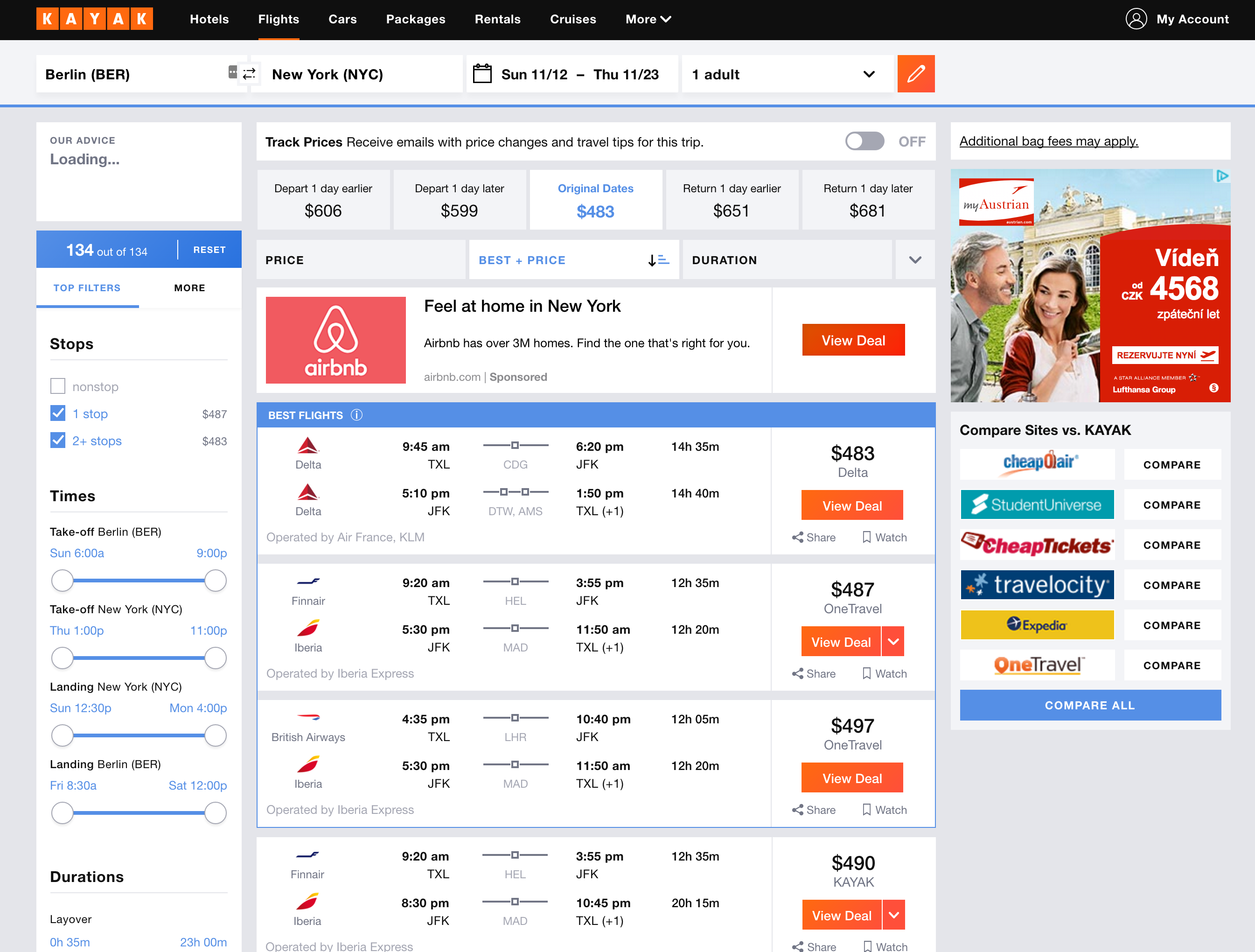
Task: Select Depart 1 day later $599
Action: (x=459, y=200)
